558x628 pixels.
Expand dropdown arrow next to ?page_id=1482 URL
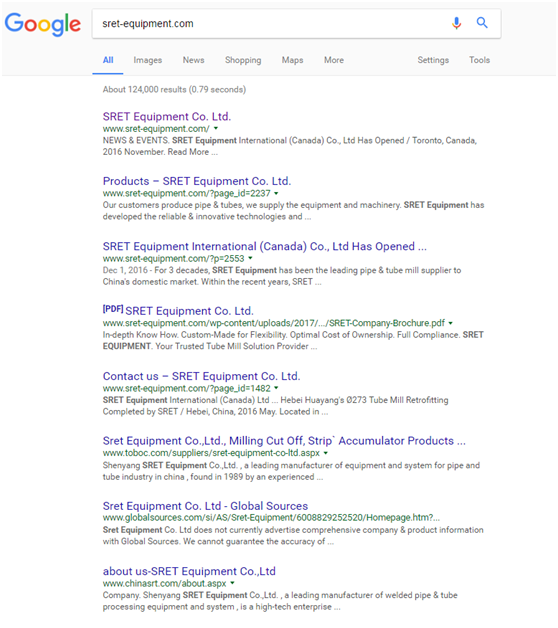(276, 388)
